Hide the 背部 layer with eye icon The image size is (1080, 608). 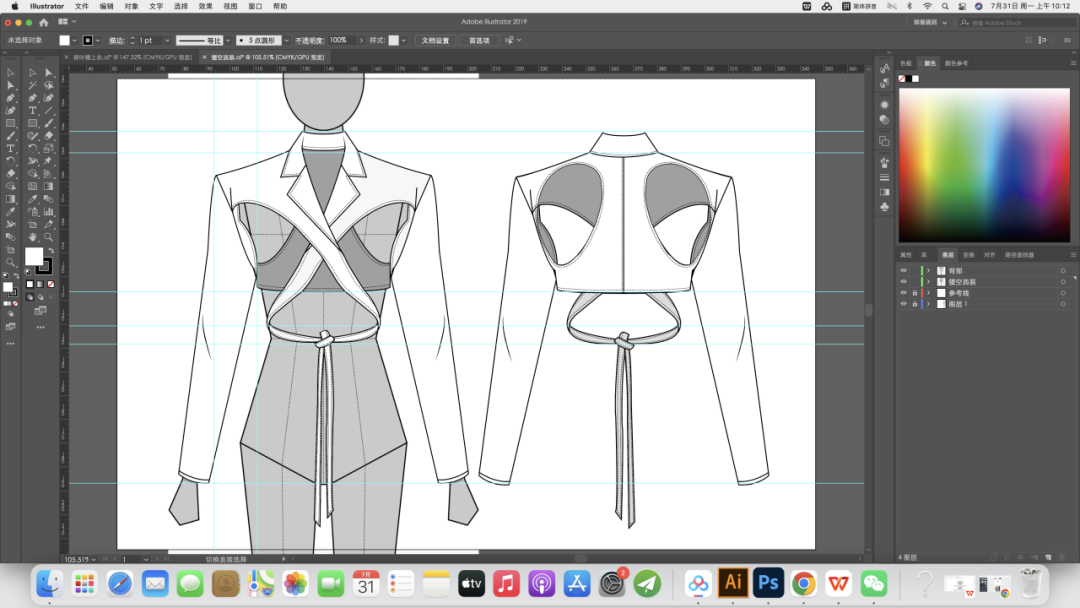coord(904,270)
